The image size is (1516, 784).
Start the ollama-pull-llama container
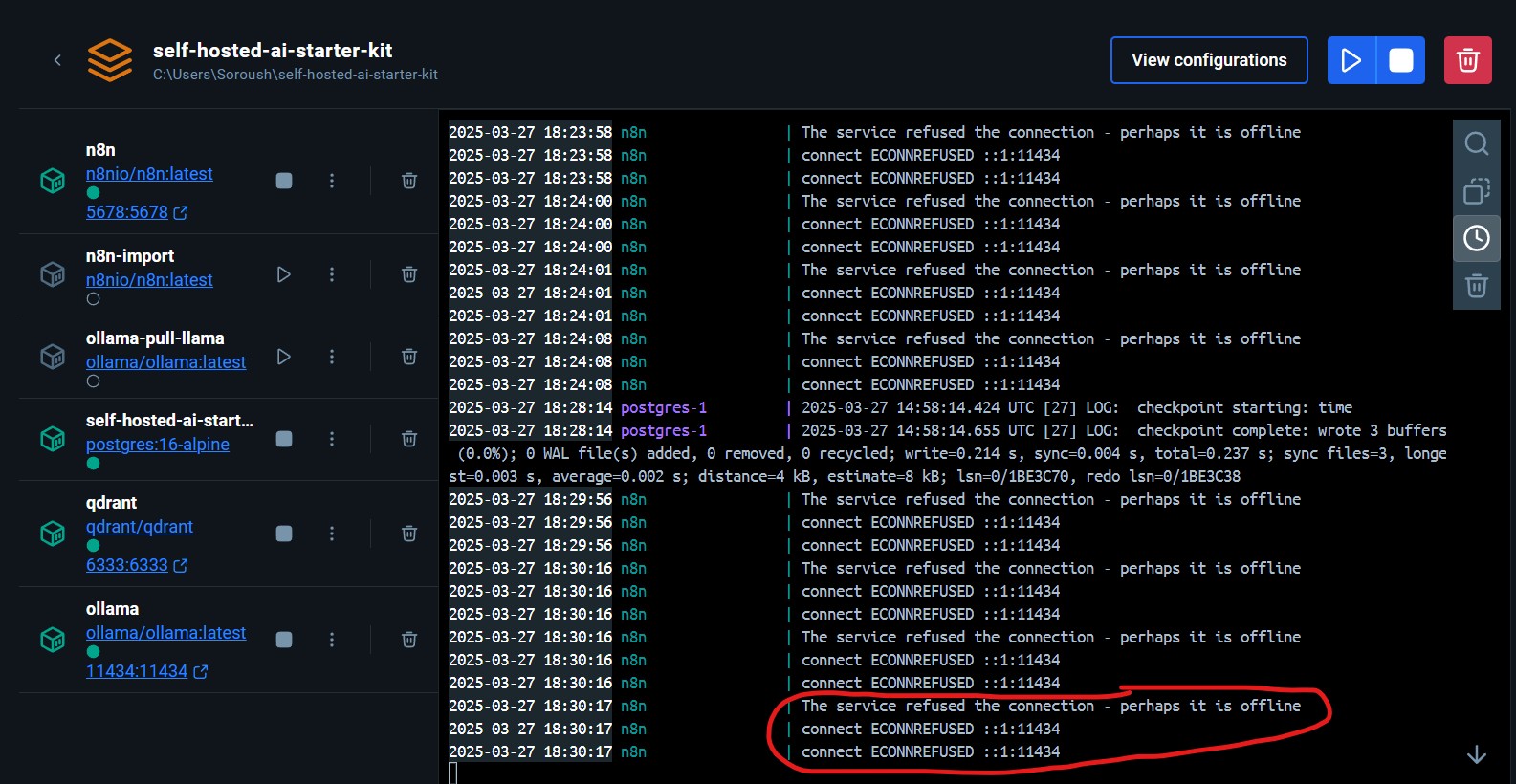[284, 357]
